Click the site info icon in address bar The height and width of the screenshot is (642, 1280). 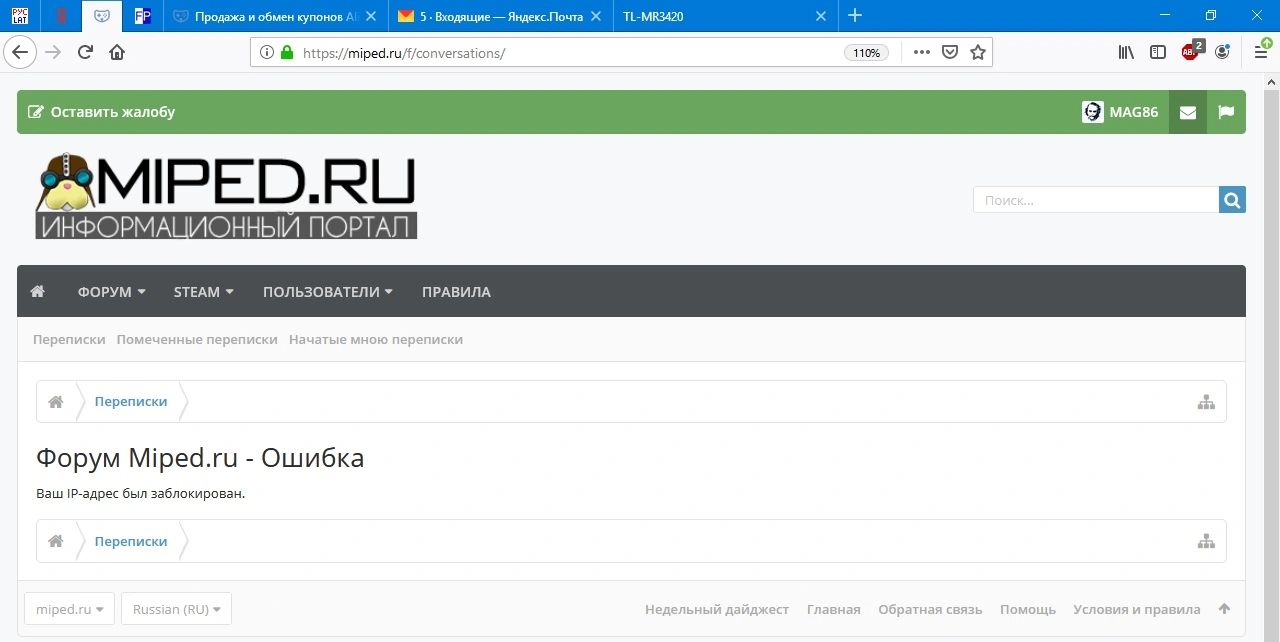coord(266,53)
